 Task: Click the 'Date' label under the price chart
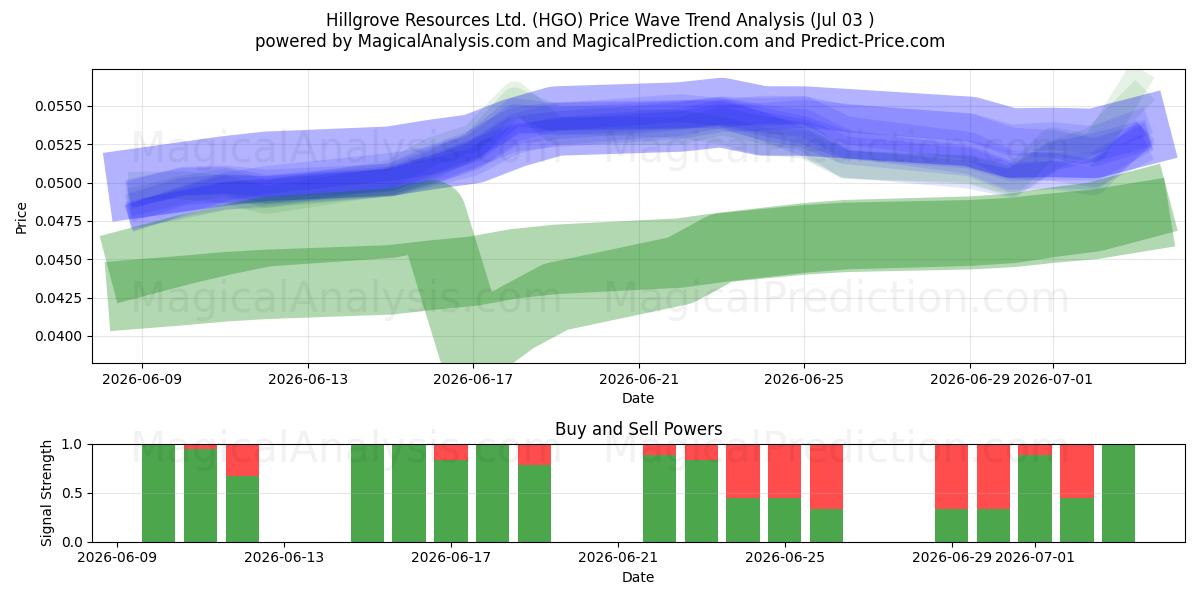(638, 398)
